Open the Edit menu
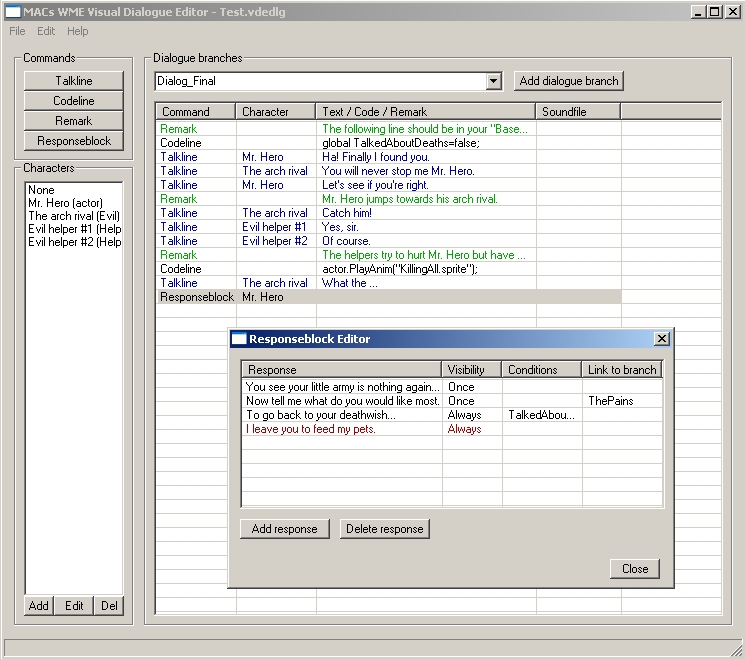Screen dimensions: 745x659 (x=46, y=31)
